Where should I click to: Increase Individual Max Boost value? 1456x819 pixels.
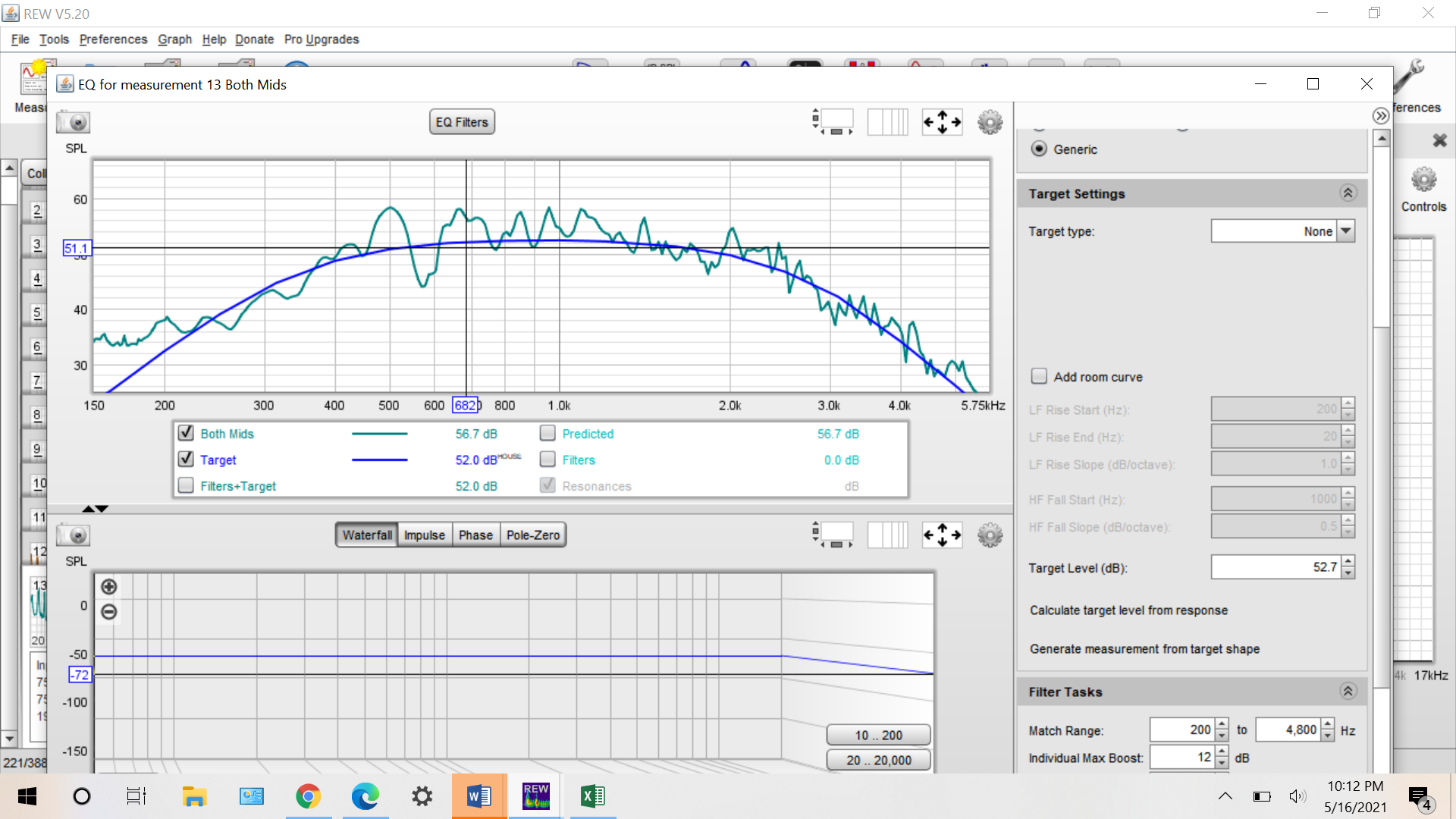point(1222,752)
